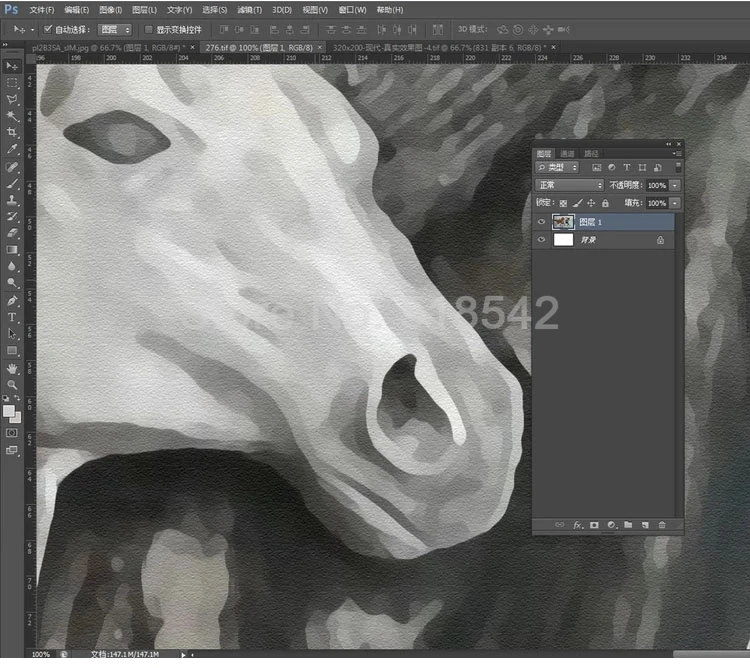
Task: Create new adjustment layer
Action: click(x=611, y=525)
